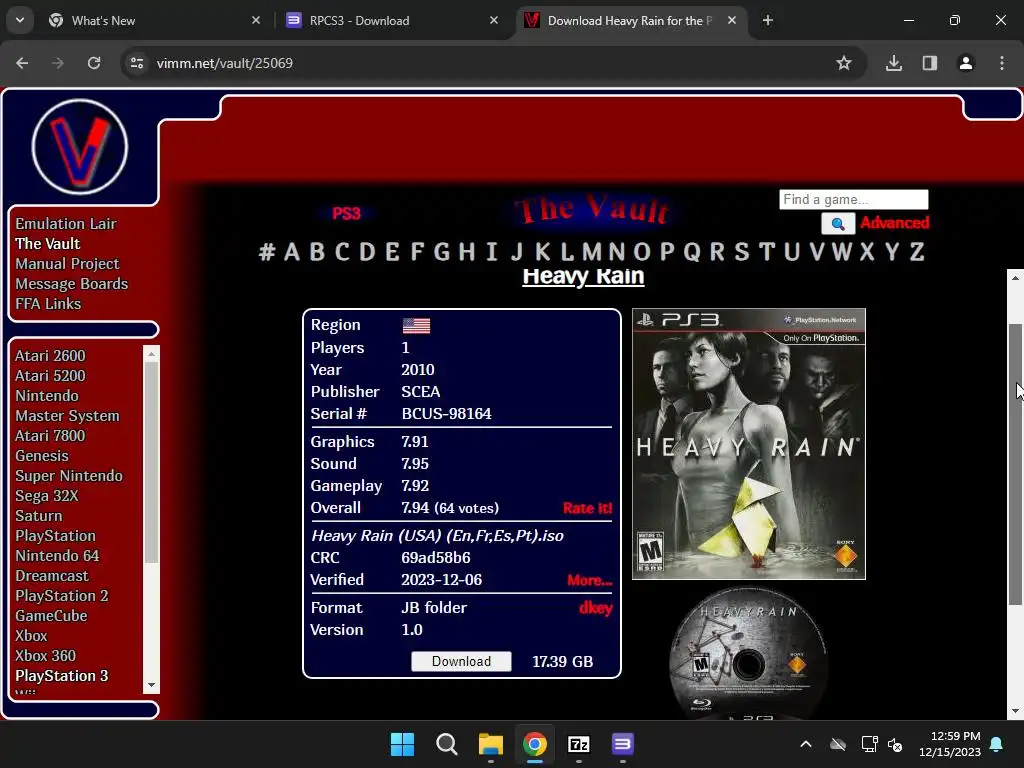Reload the page with the refresh icon
This screenshot has width=1024, height=768.
tap(94, 63)
